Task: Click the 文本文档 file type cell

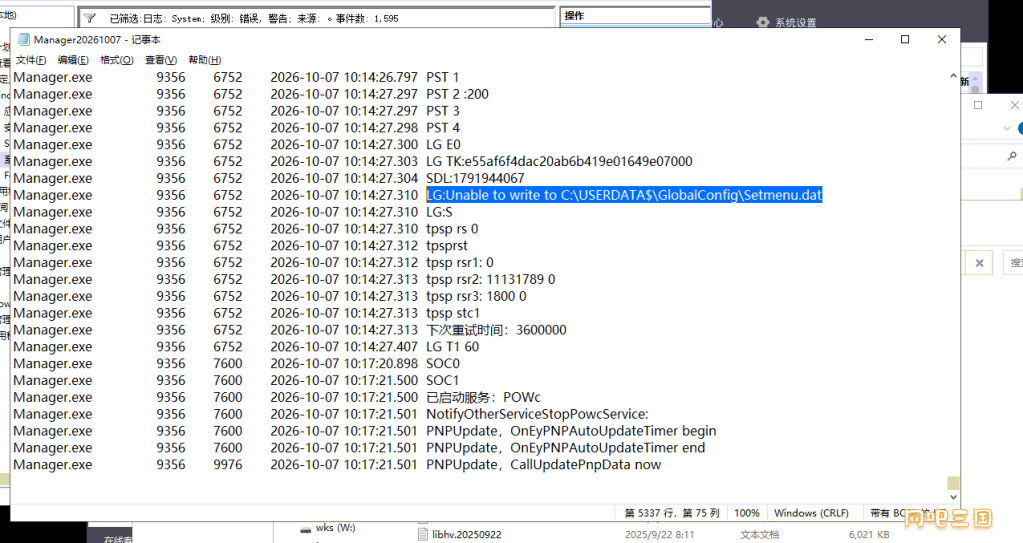Action: pyautogui.click(x=759, y=535)
